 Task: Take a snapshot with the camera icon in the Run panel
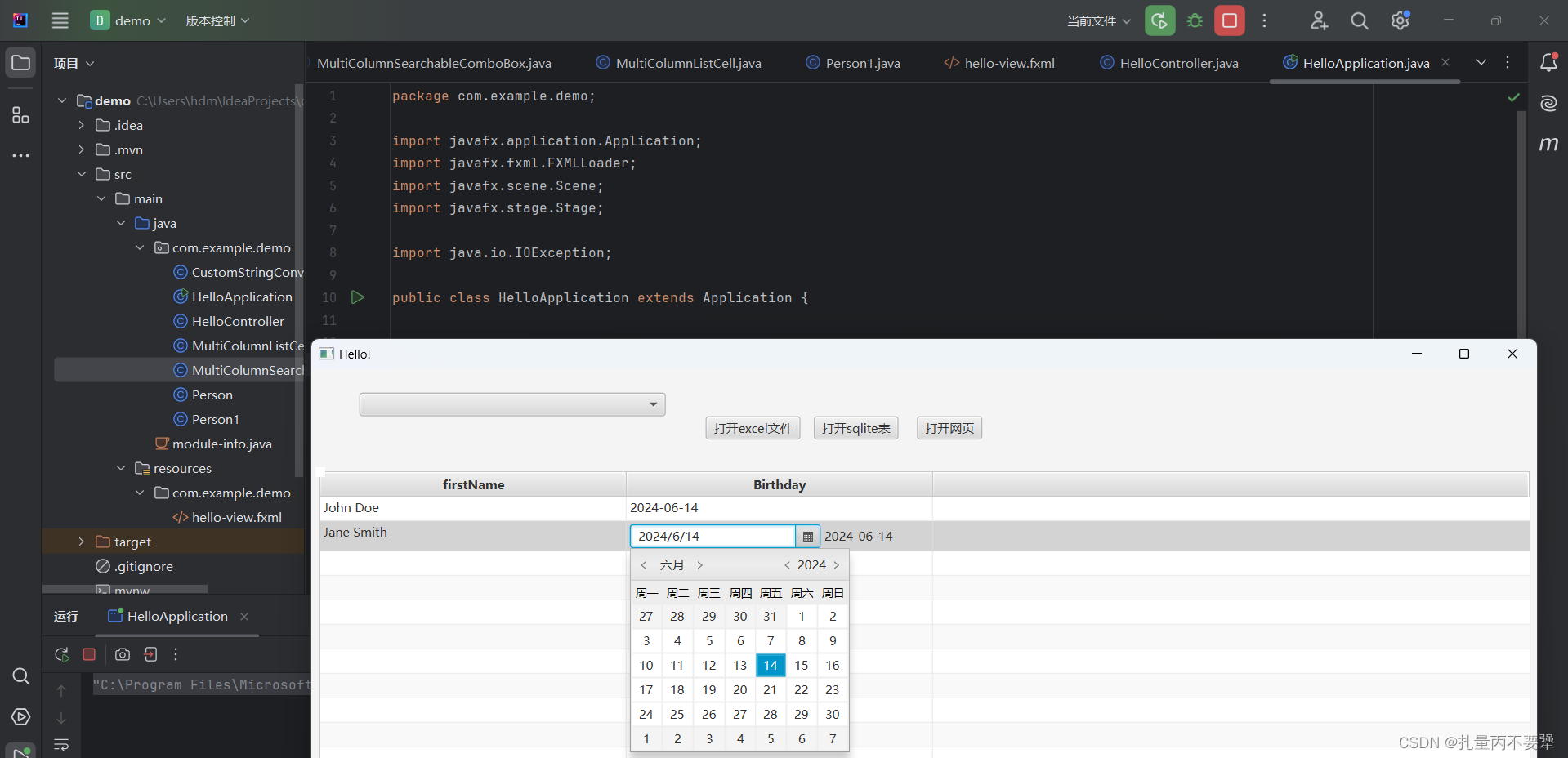pyautogui.click(x=123, y=654)
